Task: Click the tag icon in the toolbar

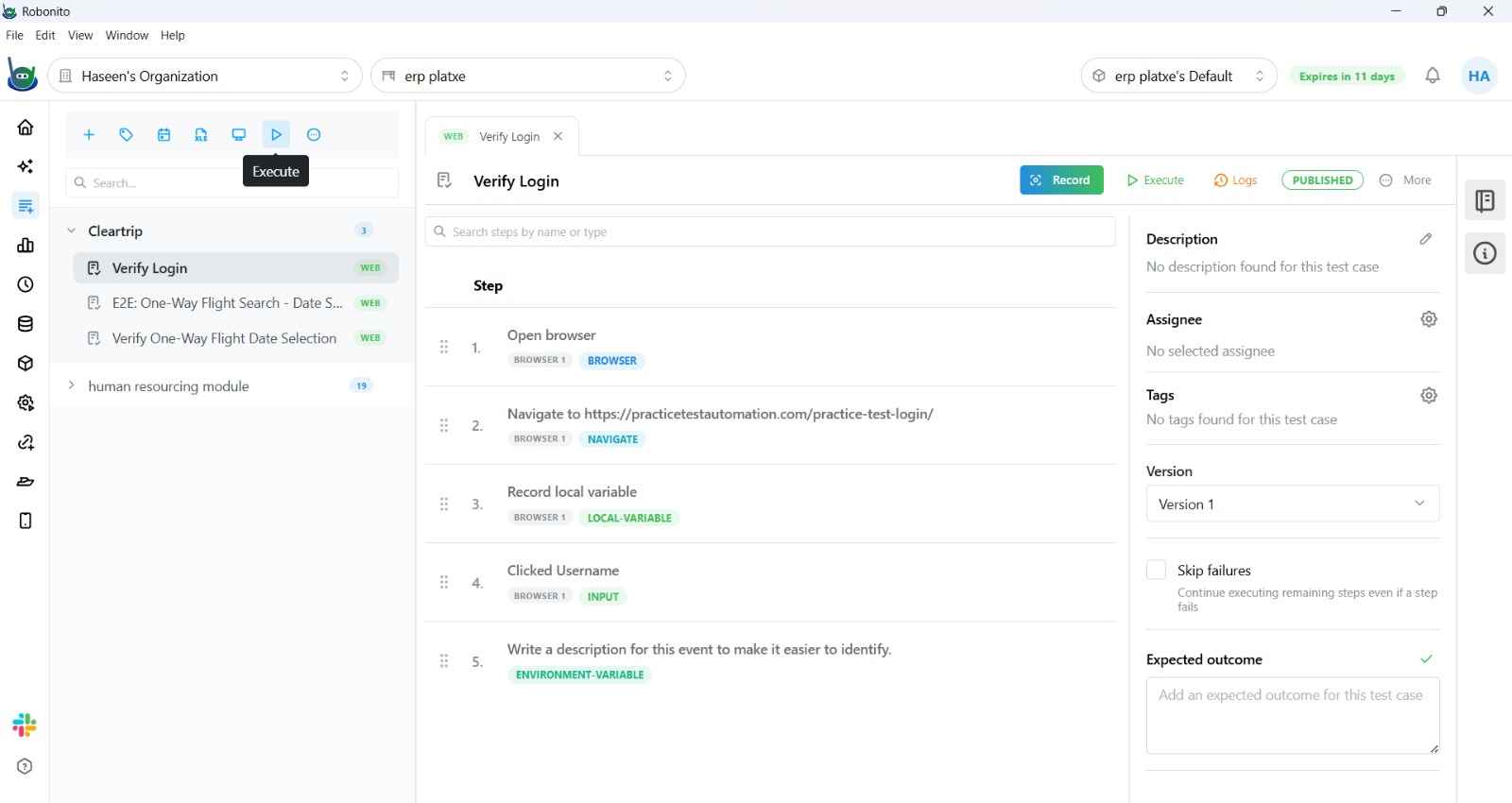Action: pos(126,135)
